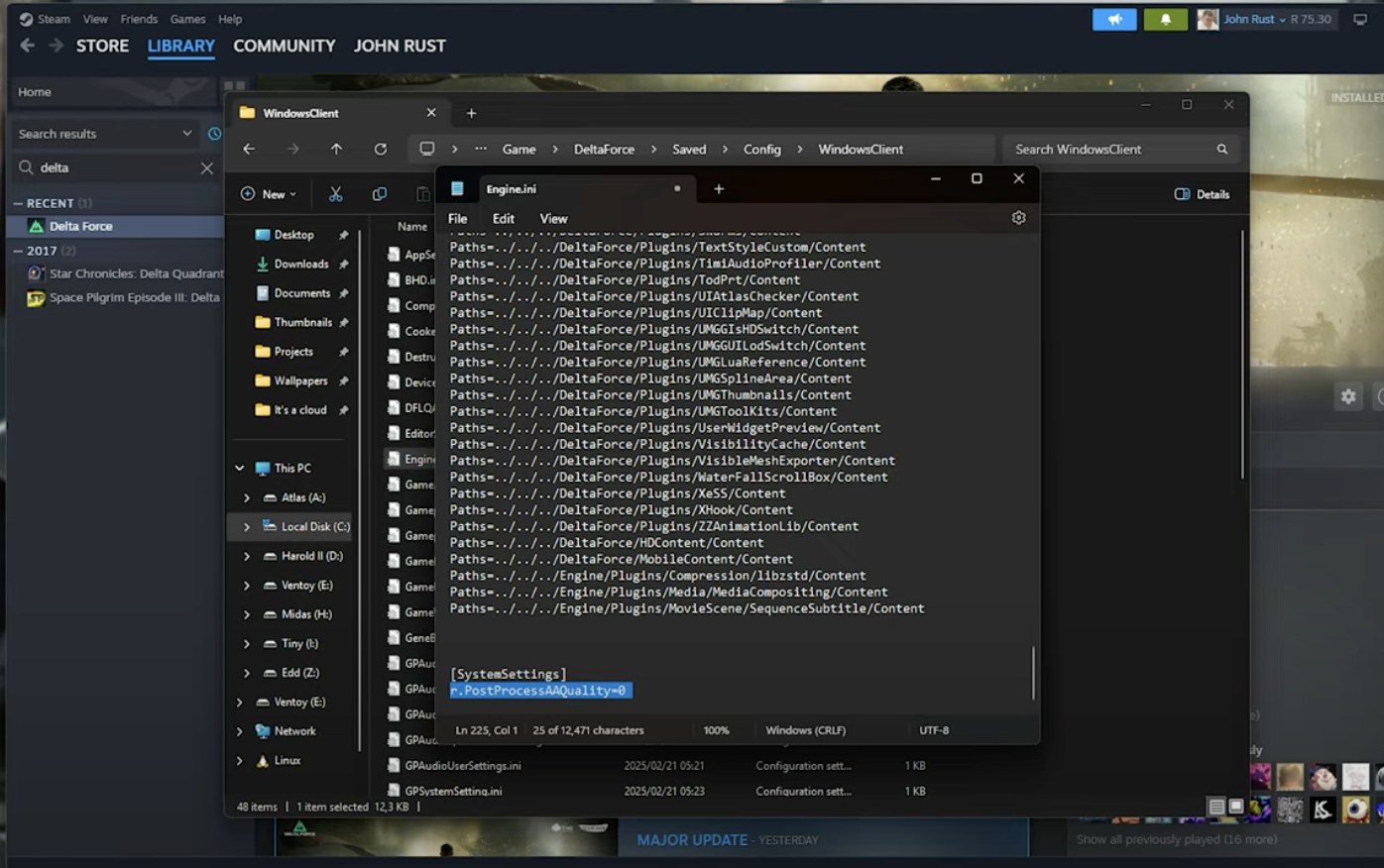Select GPAudioUserSettings.ini file
1384x868 pixels.
pyautogui.click(x=462, y=766)
